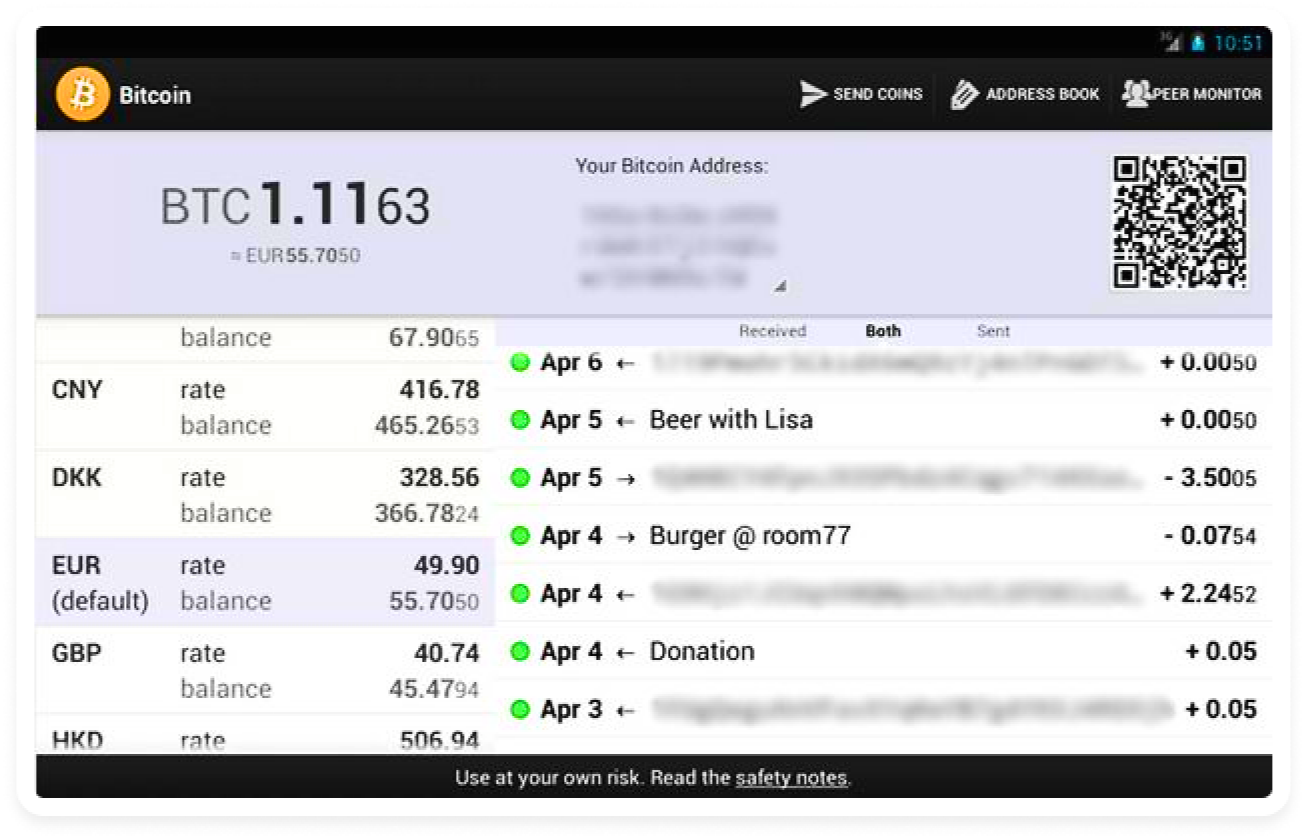1307x840 pixels.
Task: Click the EUR rate value 49.90
Action: click(x=447, y=566)
